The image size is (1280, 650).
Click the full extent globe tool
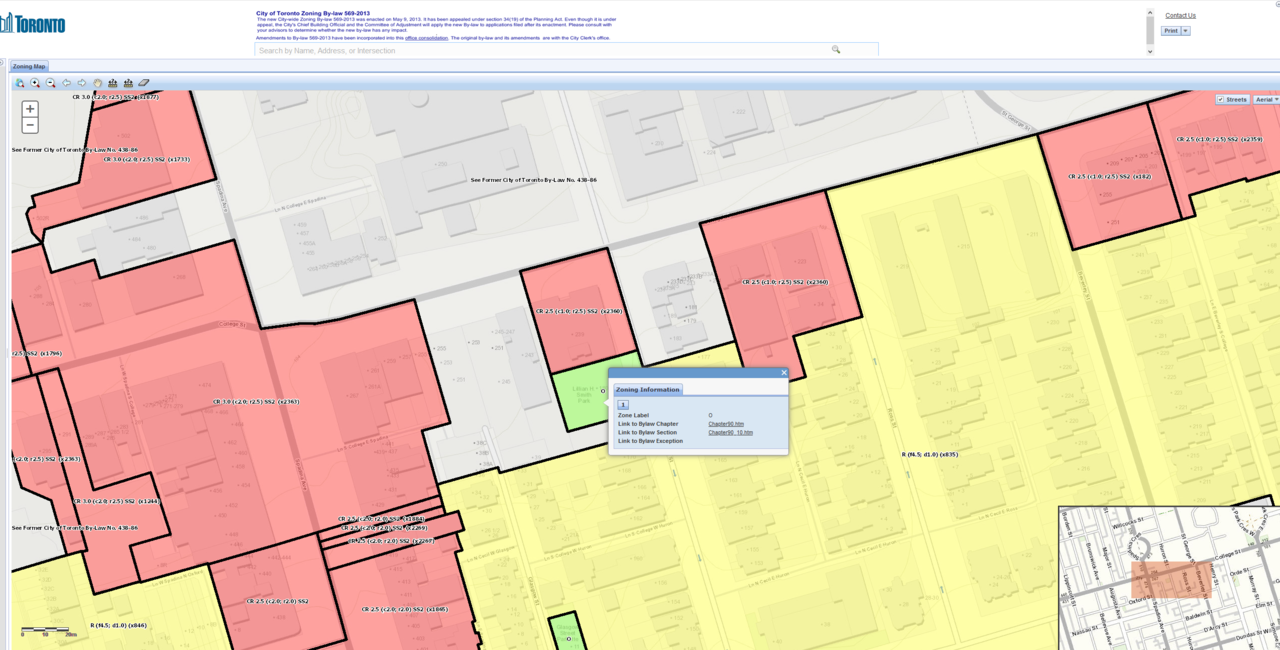pos(20,83)
